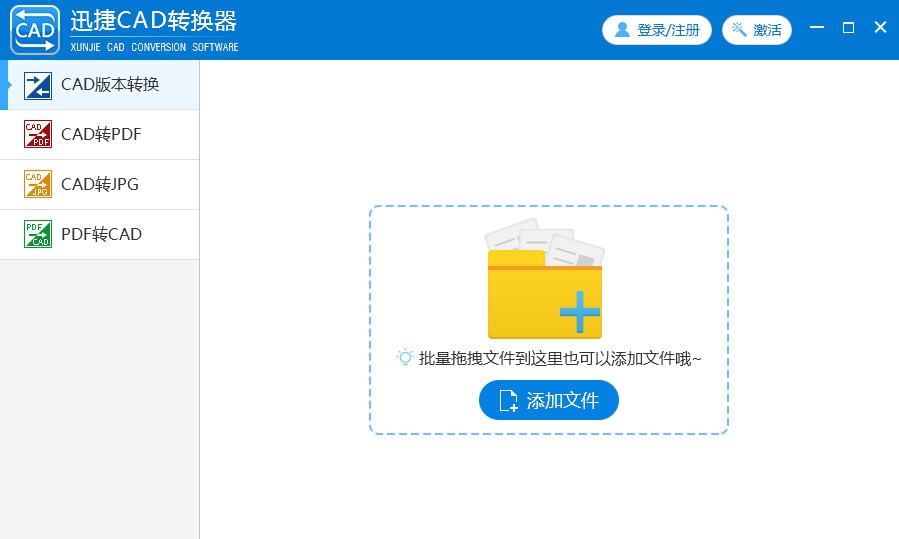Switch to the CAD转JPG tab
This screenshot has width=899, height=539.
tap(100, 185)
